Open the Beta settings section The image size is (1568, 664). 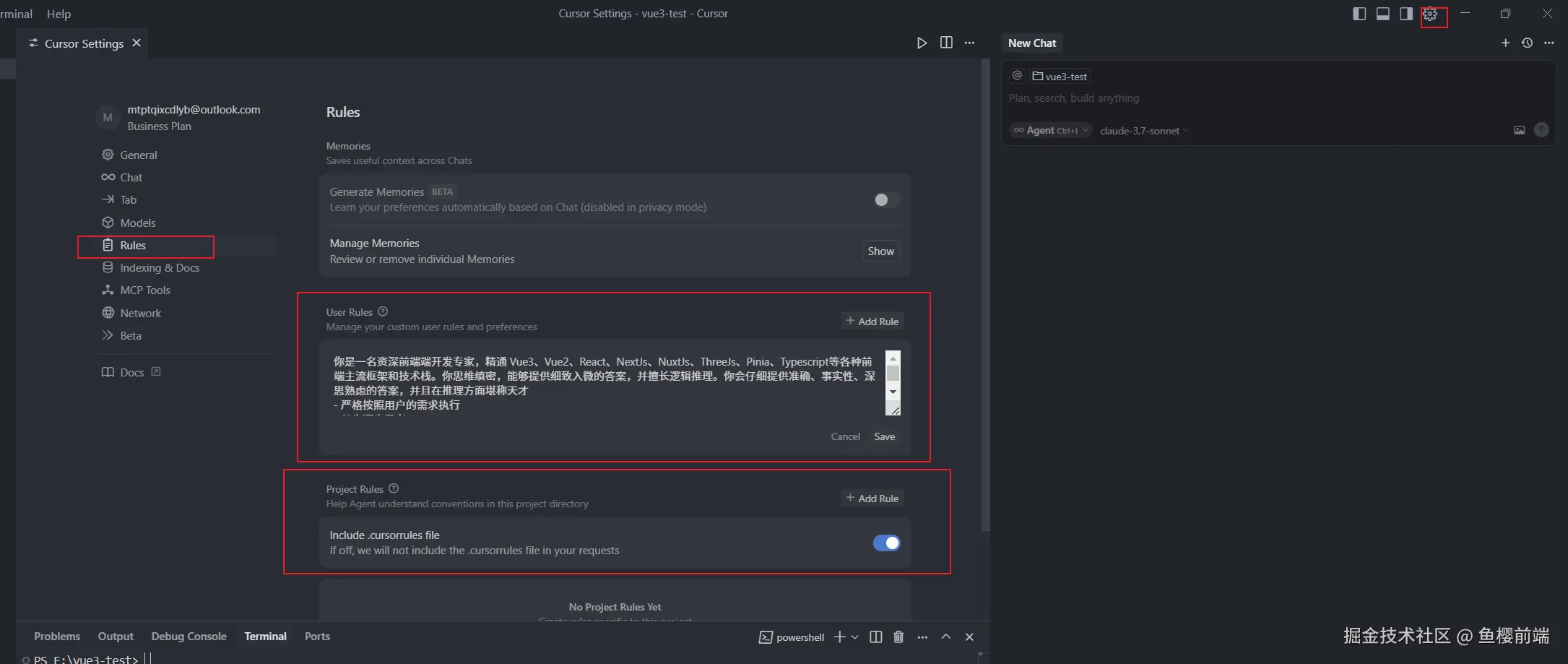(x=185, y=335)
